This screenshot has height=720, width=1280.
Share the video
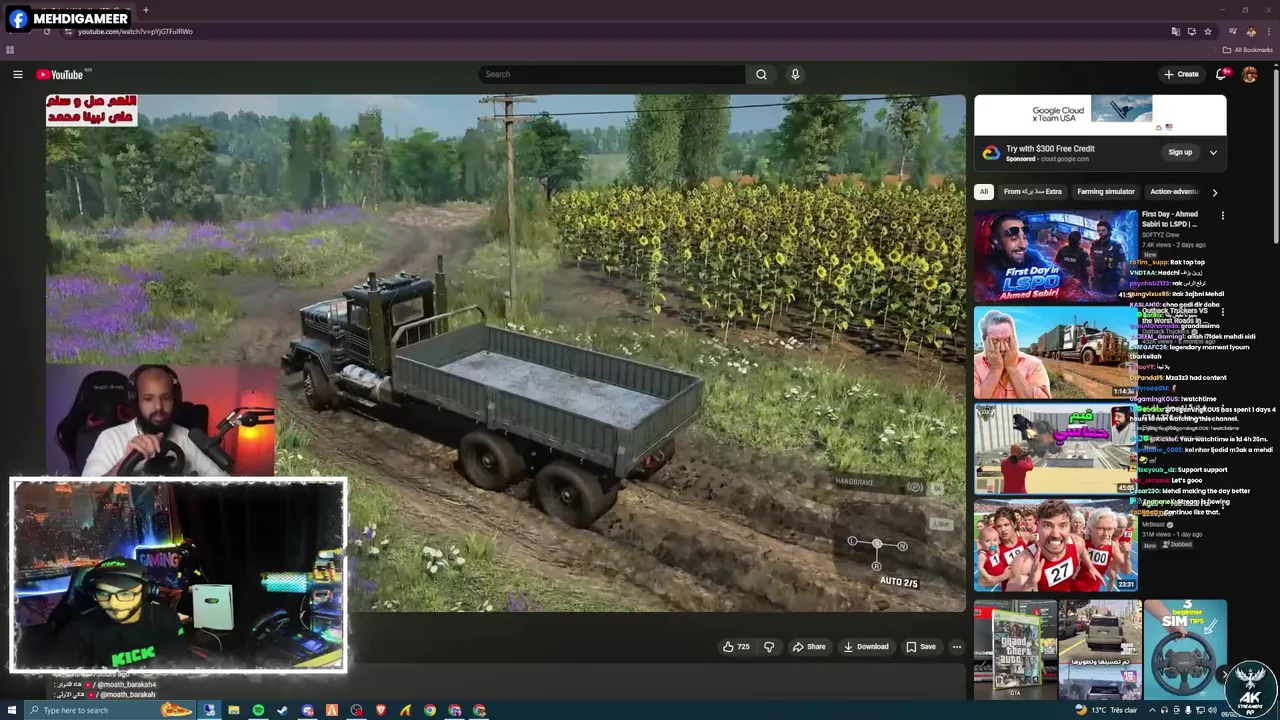(809, 647)
